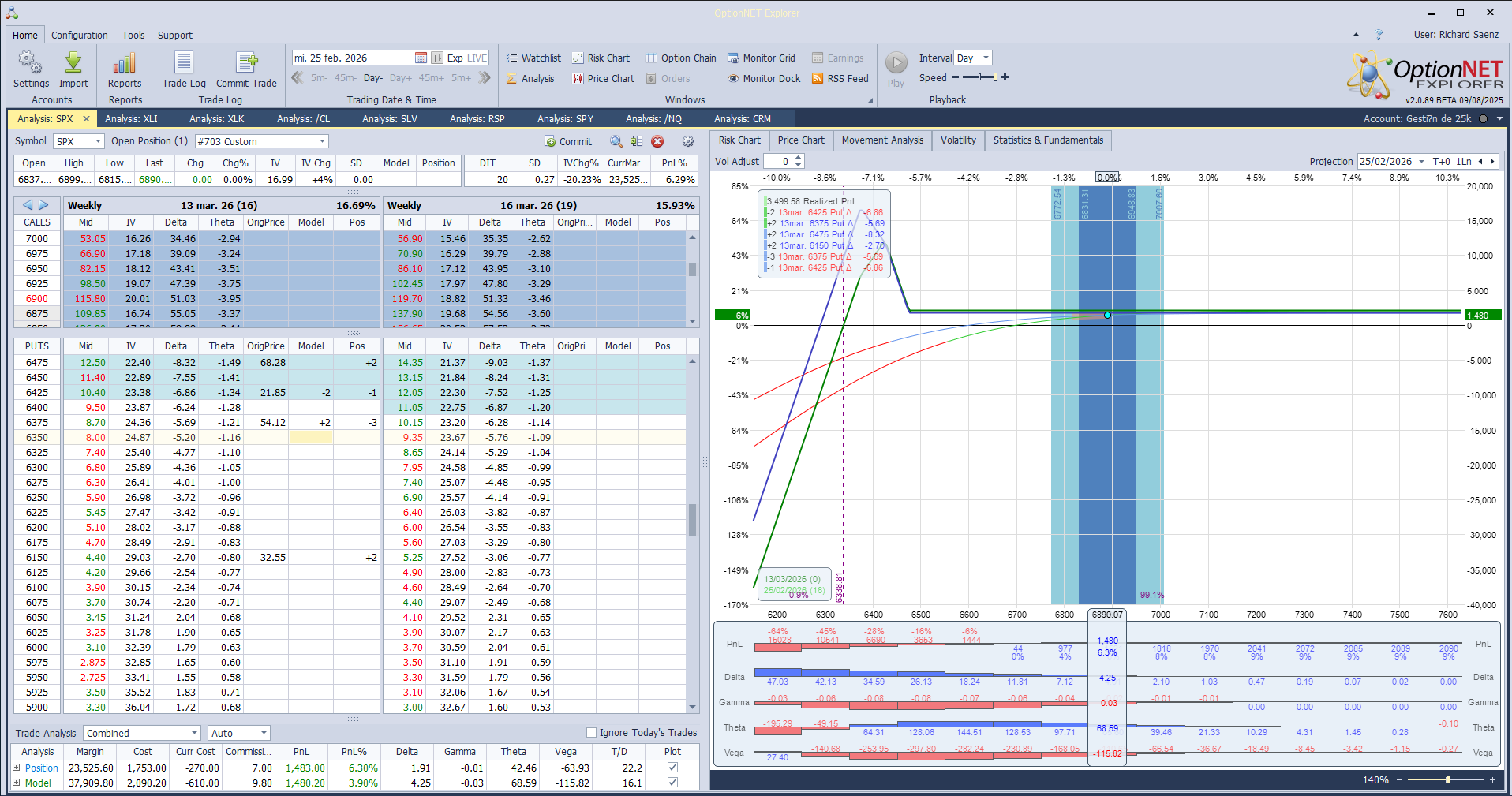Viewport: 1512px width, 796px height.
Task: Open the Projection date dropdown
Action: [1421, 161]
